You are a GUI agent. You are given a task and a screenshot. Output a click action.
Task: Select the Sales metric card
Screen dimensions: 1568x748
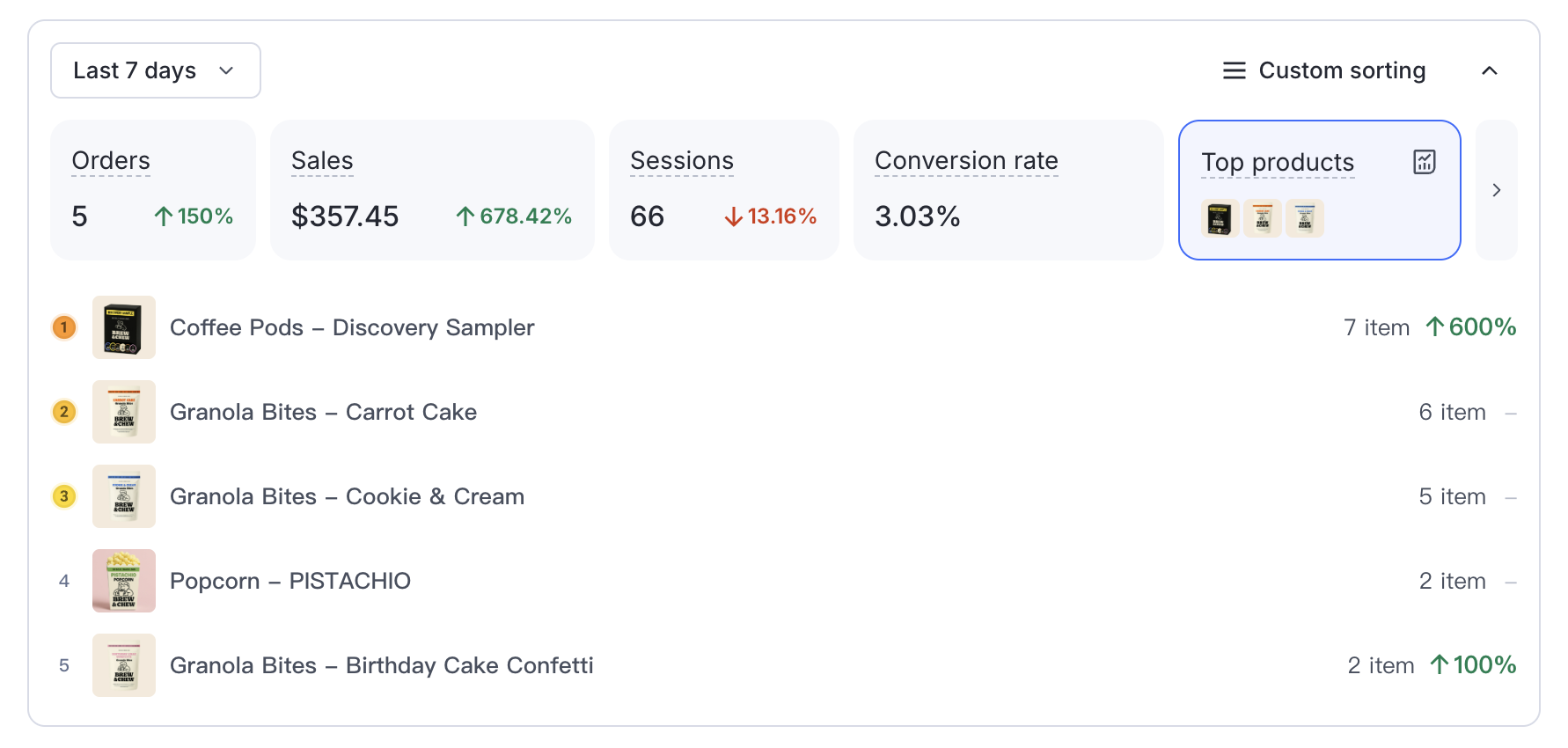coord(431,190)
